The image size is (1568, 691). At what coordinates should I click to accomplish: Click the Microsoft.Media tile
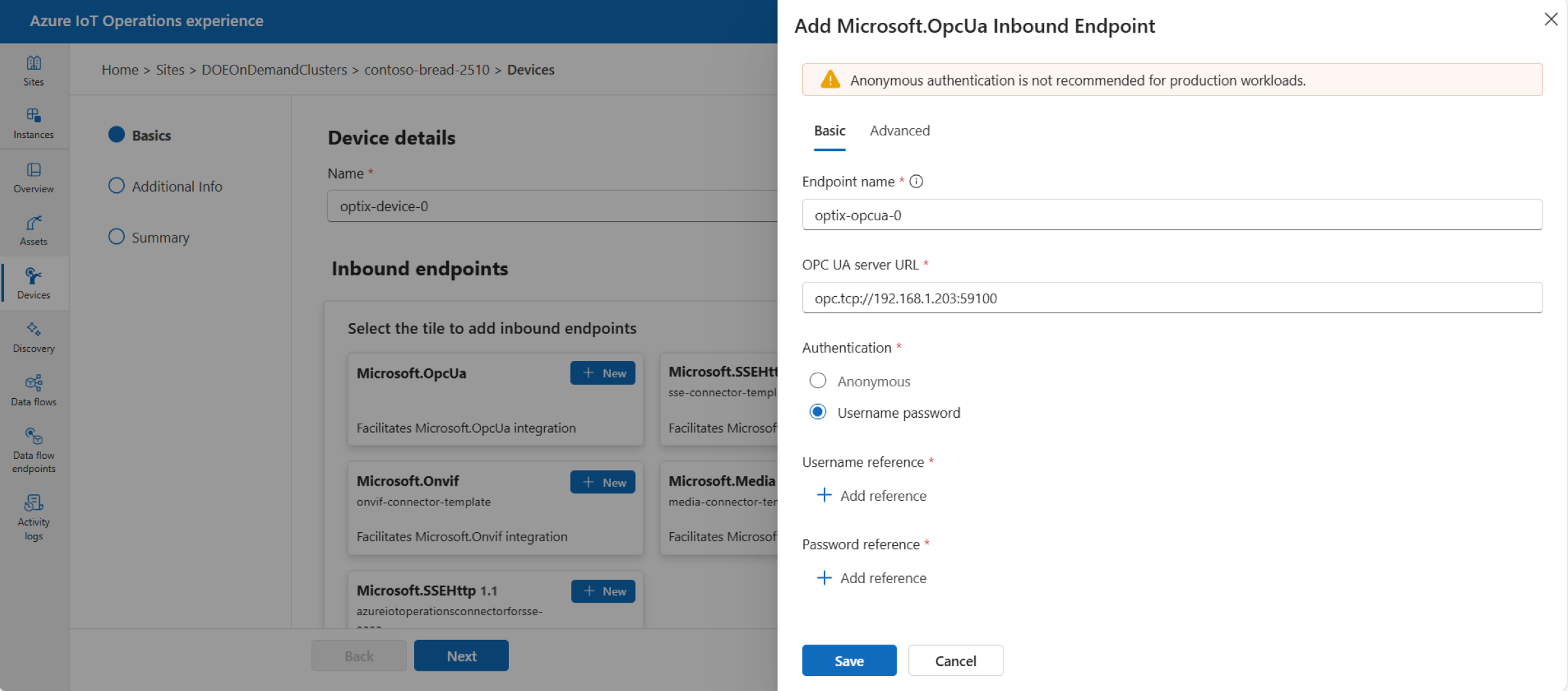(719, 509)
